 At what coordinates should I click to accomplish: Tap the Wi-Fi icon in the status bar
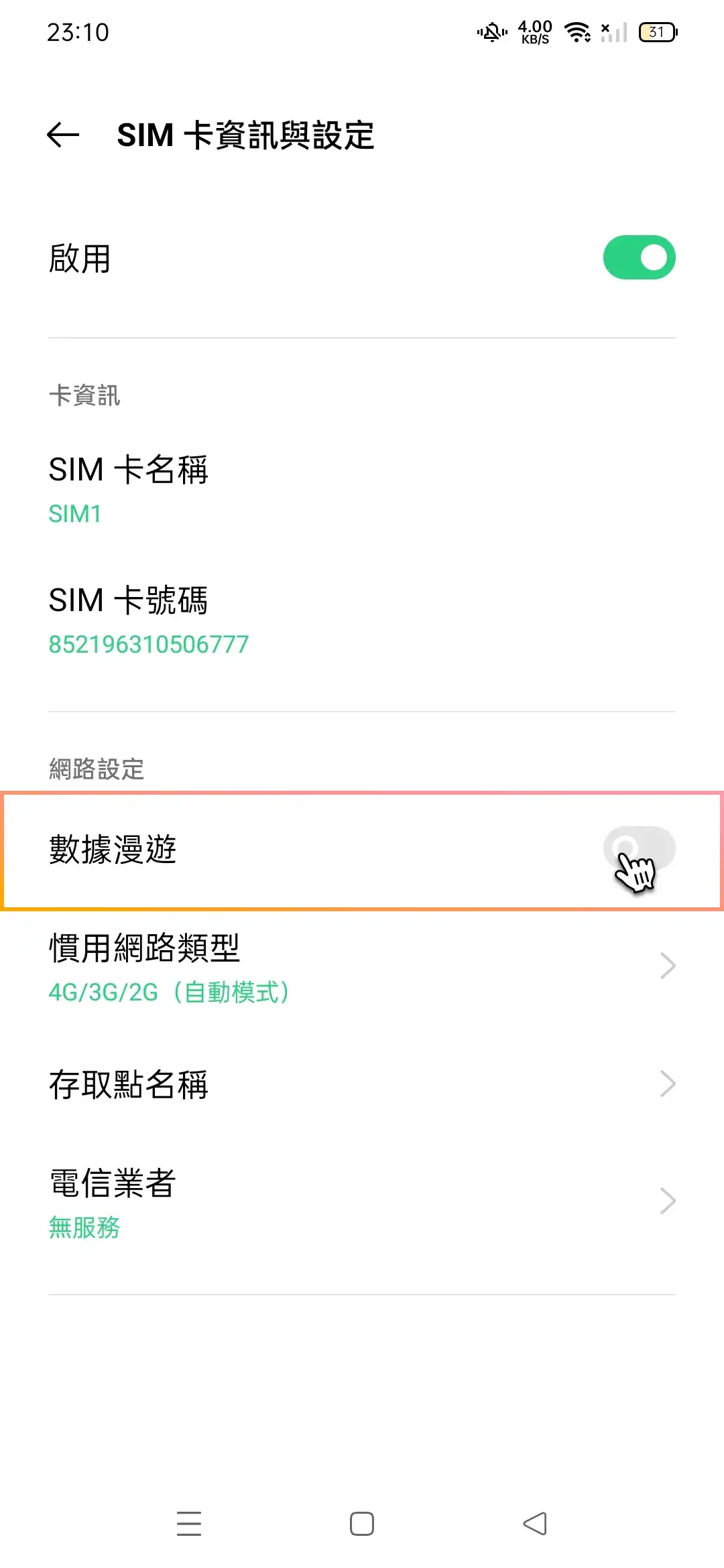(x=577, y=30)
